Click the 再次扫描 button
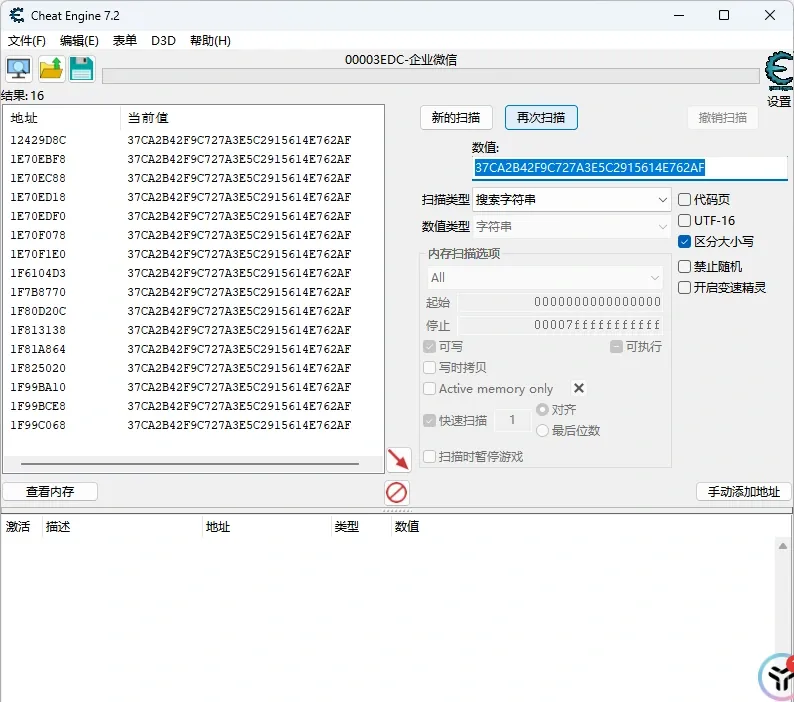 point(541,118)
